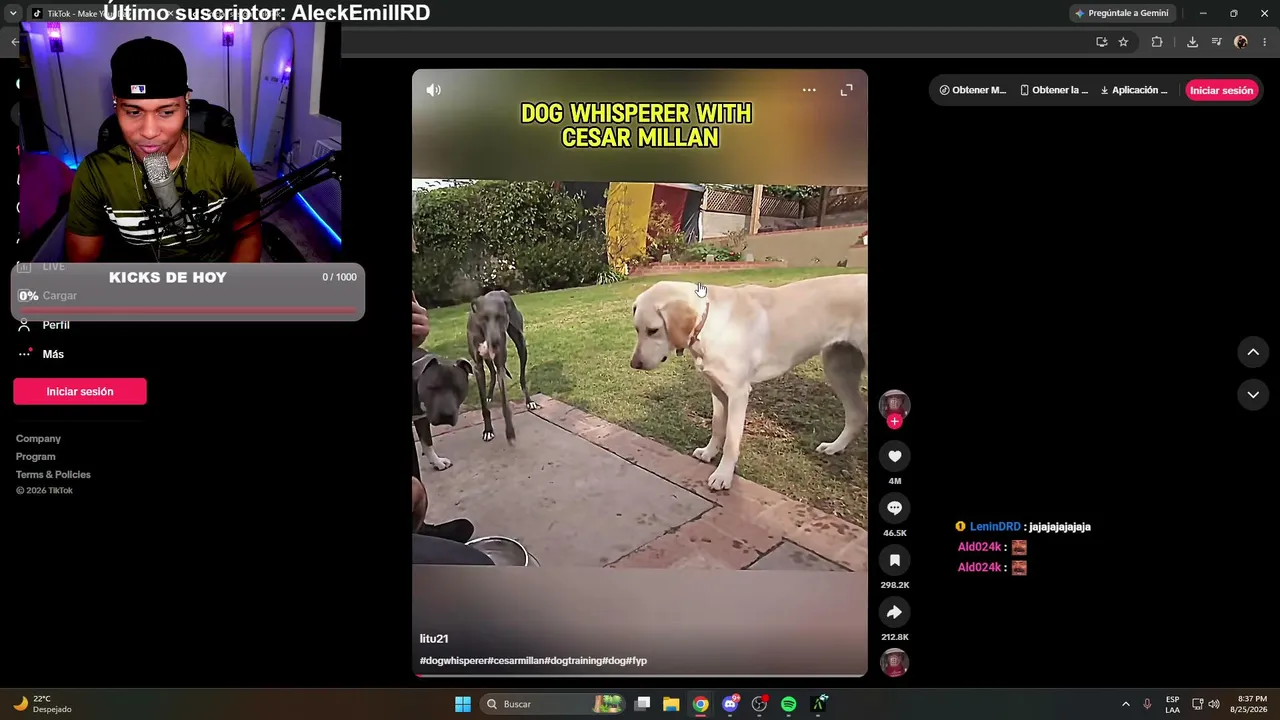The width and height of the screenshot is (1280, 720).
Task: Click the LeninDRD username in chat
Action: [995, 527]
